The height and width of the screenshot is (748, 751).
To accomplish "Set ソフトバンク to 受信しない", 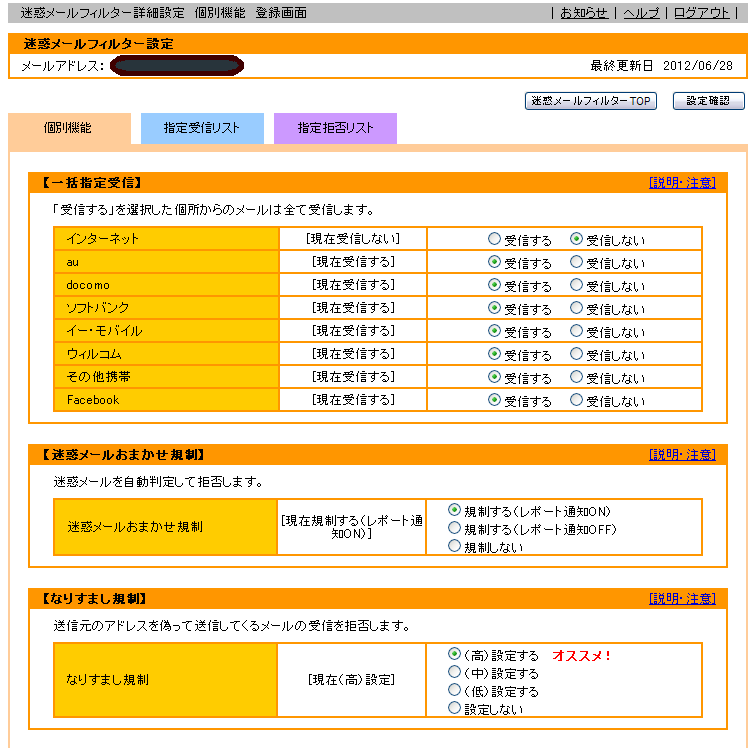I will (576, 309).
